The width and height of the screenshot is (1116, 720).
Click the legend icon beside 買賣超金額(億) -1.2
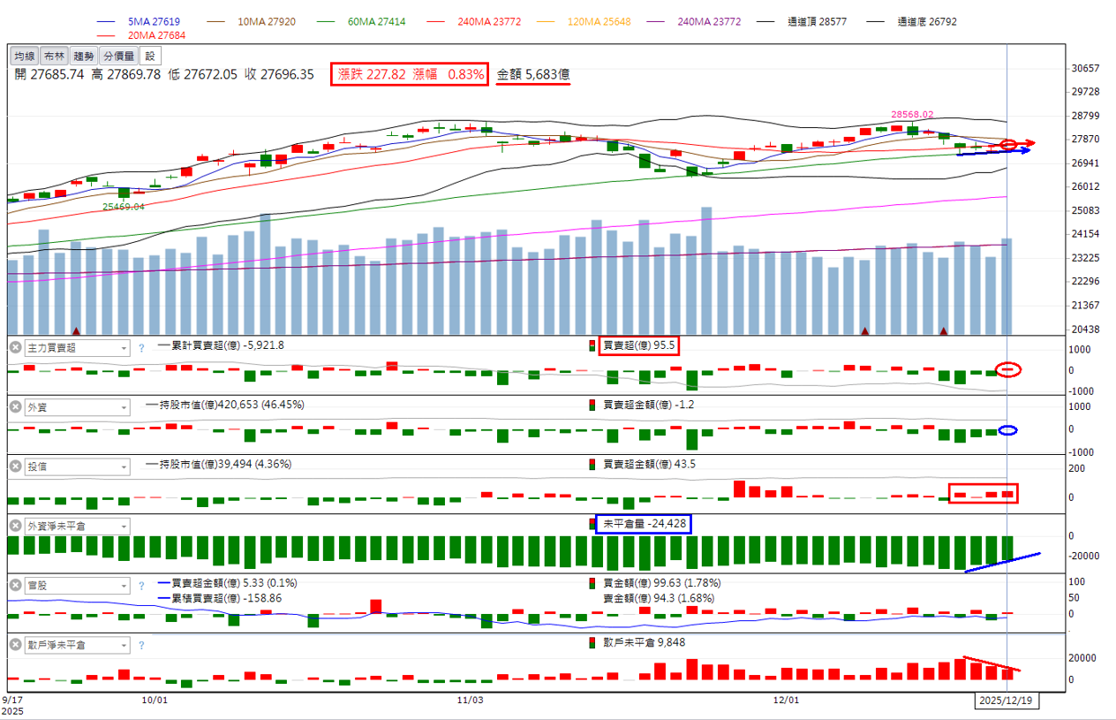[591, 405]
